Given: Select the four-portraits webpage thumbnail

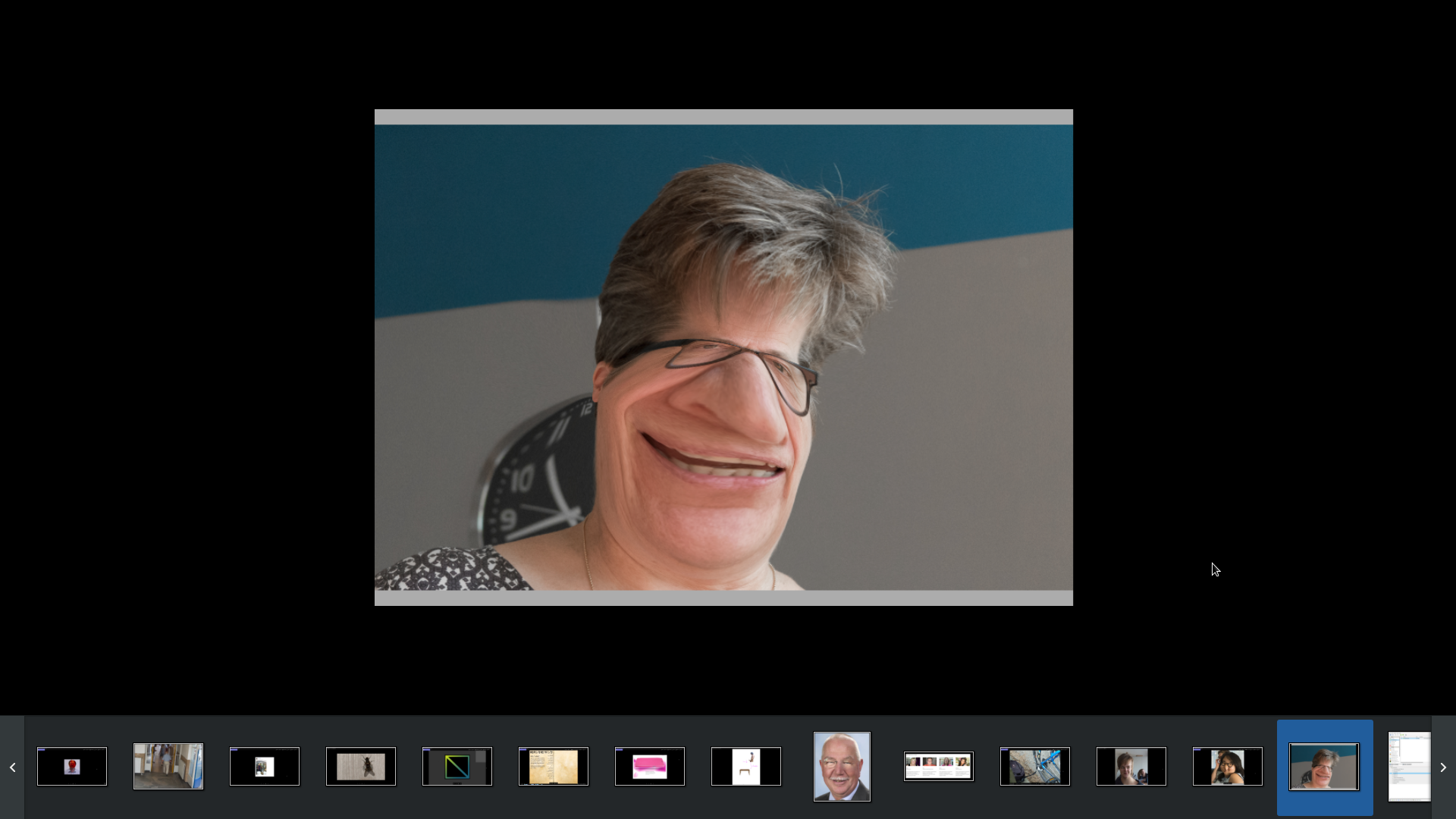Looking at the screenshot, I should pyautogui.click(x=939, y=767).
